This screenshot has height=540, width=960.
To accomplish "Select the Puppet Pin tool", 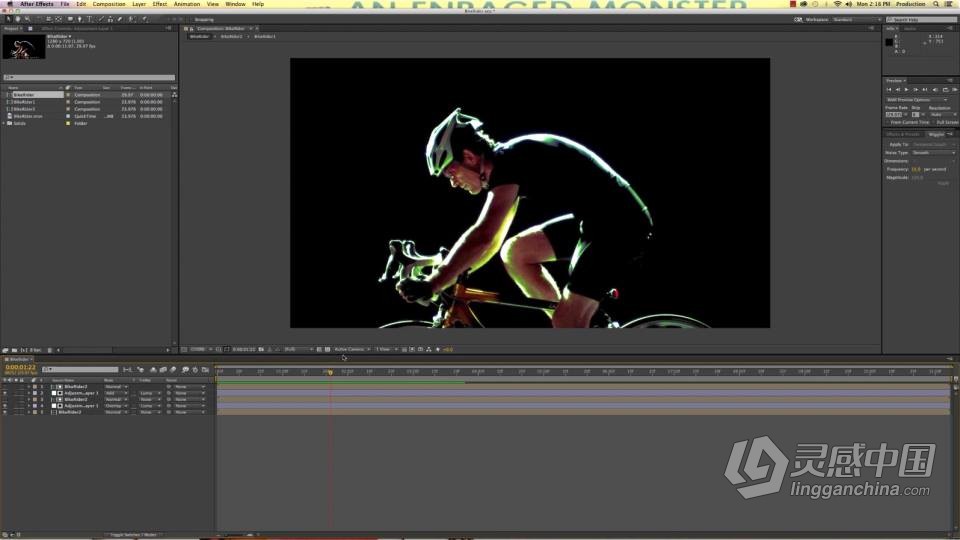I will 145,19.
